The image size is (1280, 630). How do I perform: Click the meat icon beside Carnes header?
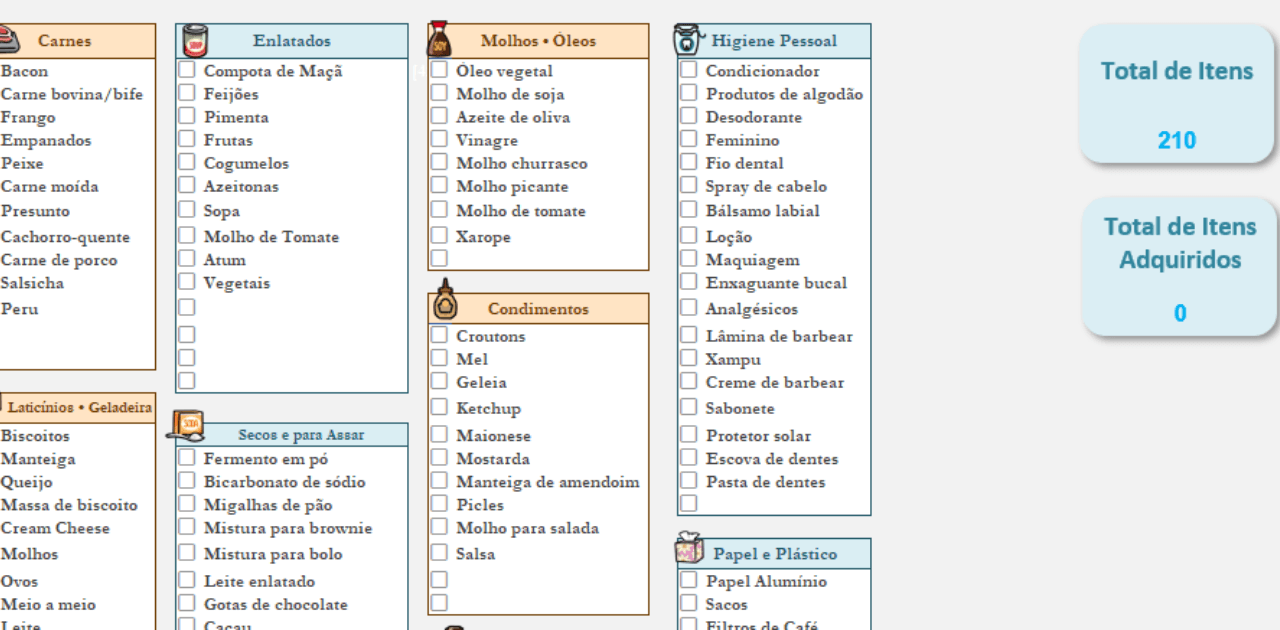coord(8,40)
